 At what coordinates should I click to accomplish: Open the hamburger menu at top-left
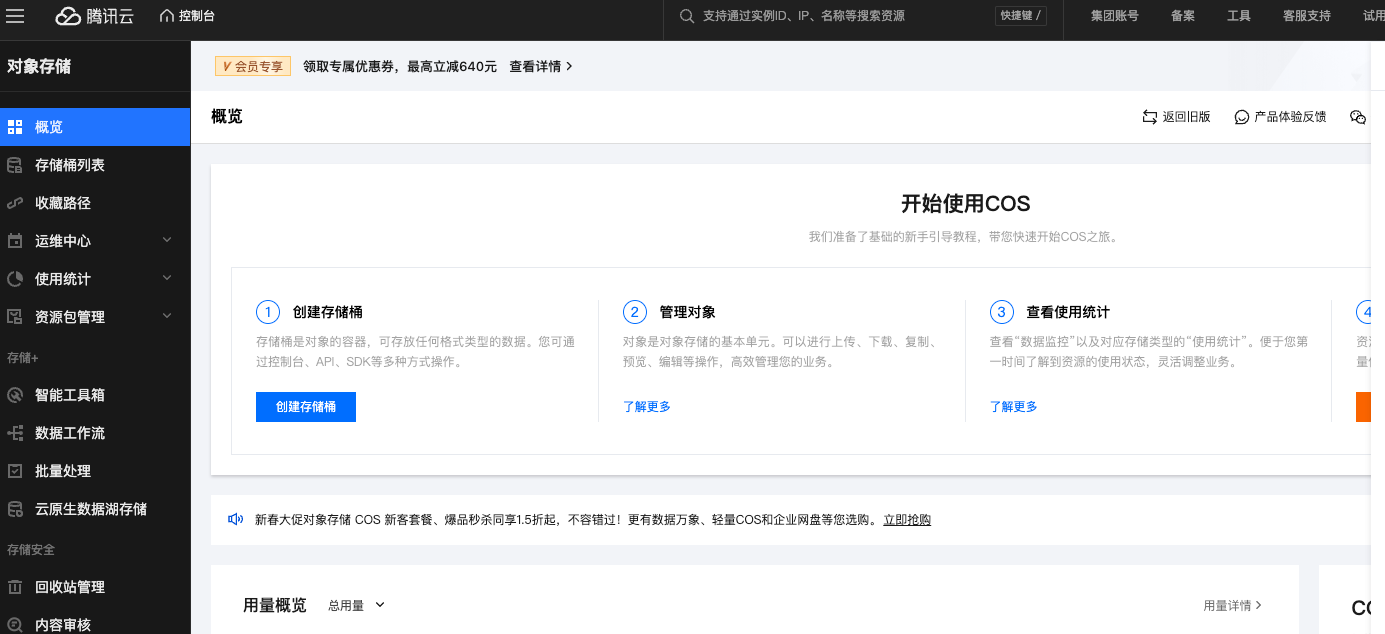[x=16, y=16]
